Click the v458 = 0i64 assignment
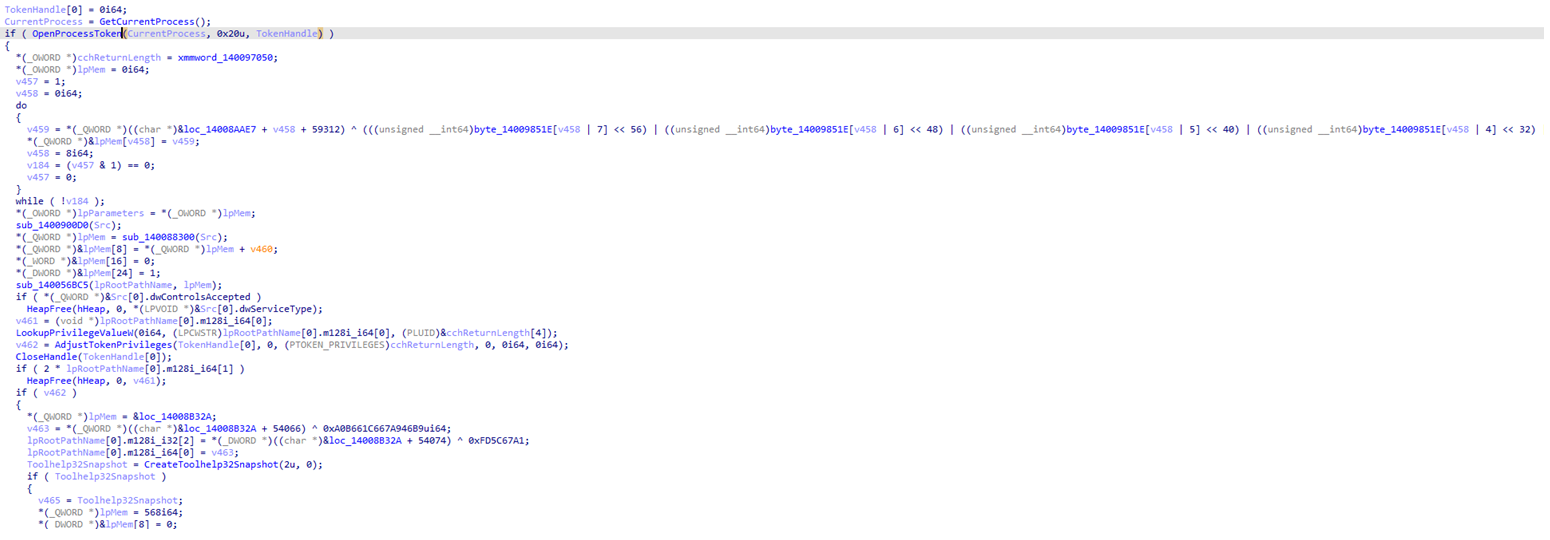1550x540 pixels. tap(51, 93)
